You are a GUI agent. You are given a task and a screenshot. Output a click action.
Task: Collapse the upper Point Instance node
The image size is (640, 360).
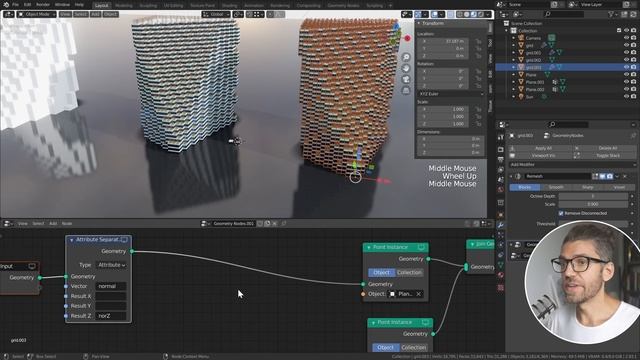[369, 247]
